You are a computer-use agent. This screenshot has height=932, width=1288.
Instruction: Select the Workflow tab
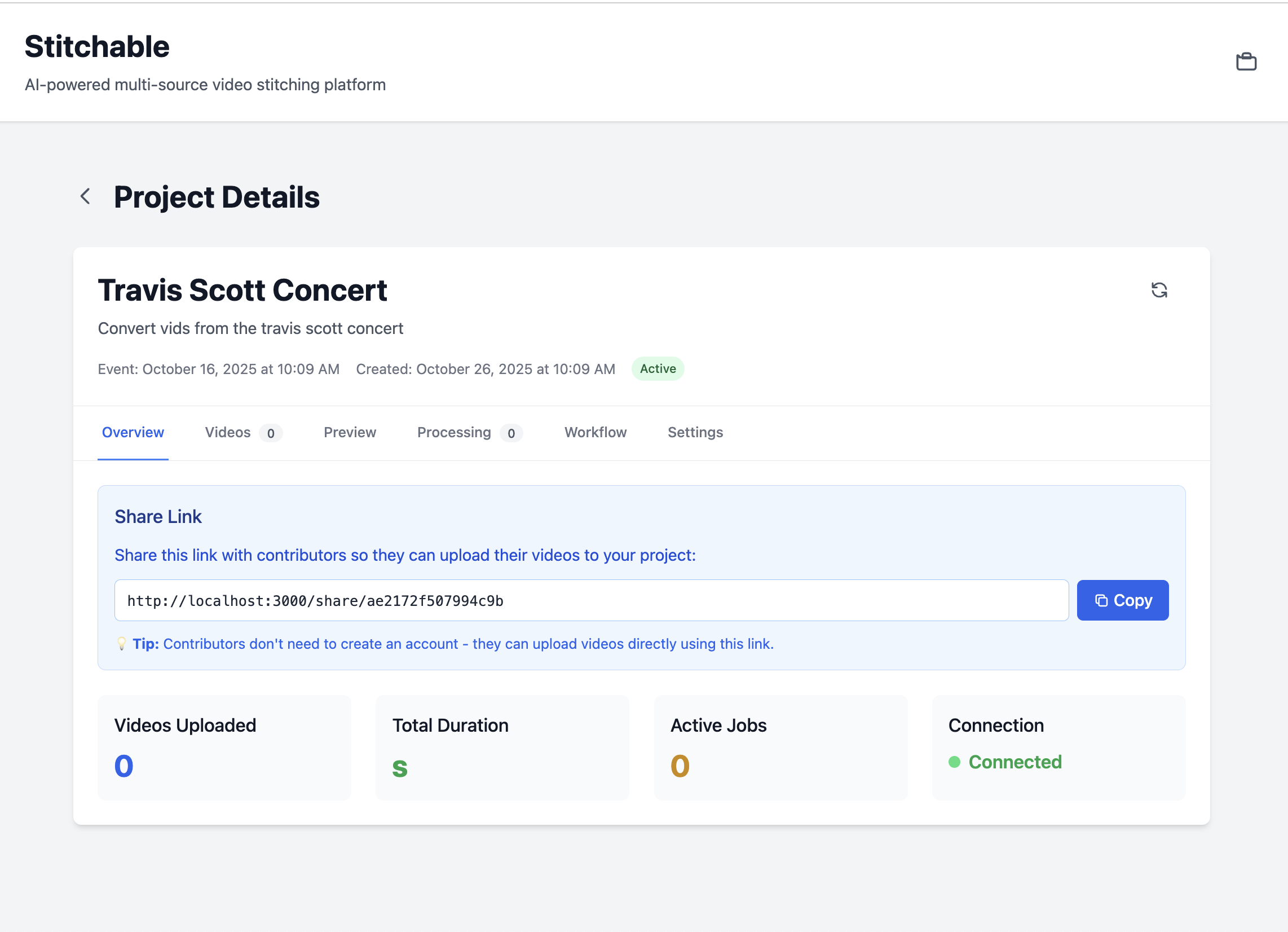595,433
